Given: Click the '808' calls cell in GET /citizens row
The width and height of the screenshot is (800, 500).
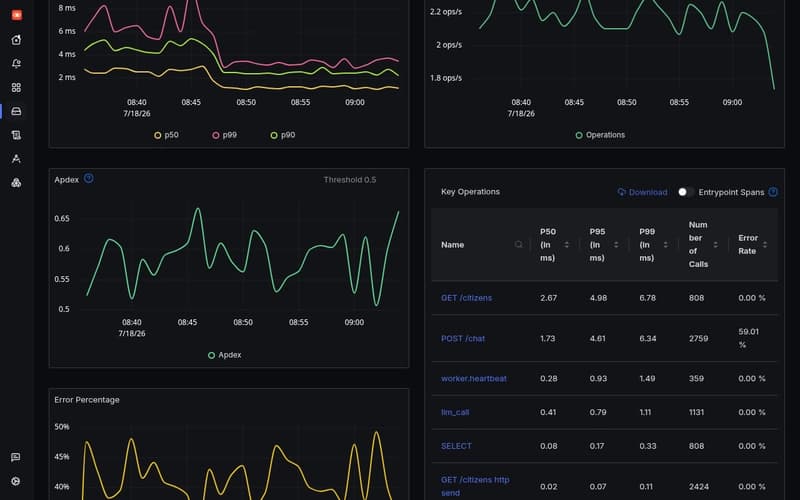Looking at the screenshot, I should click(696, 298).
